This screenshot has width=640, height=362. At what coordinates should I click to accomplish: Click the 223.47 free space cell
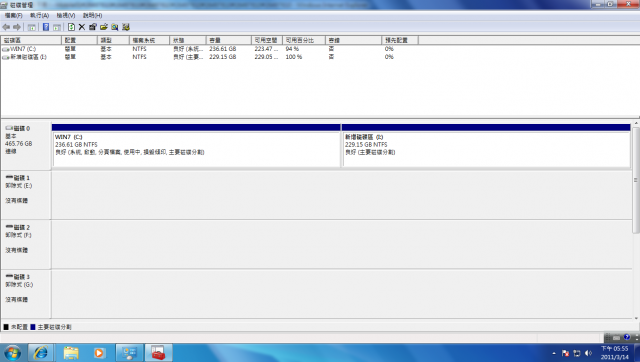coord(266,49)
